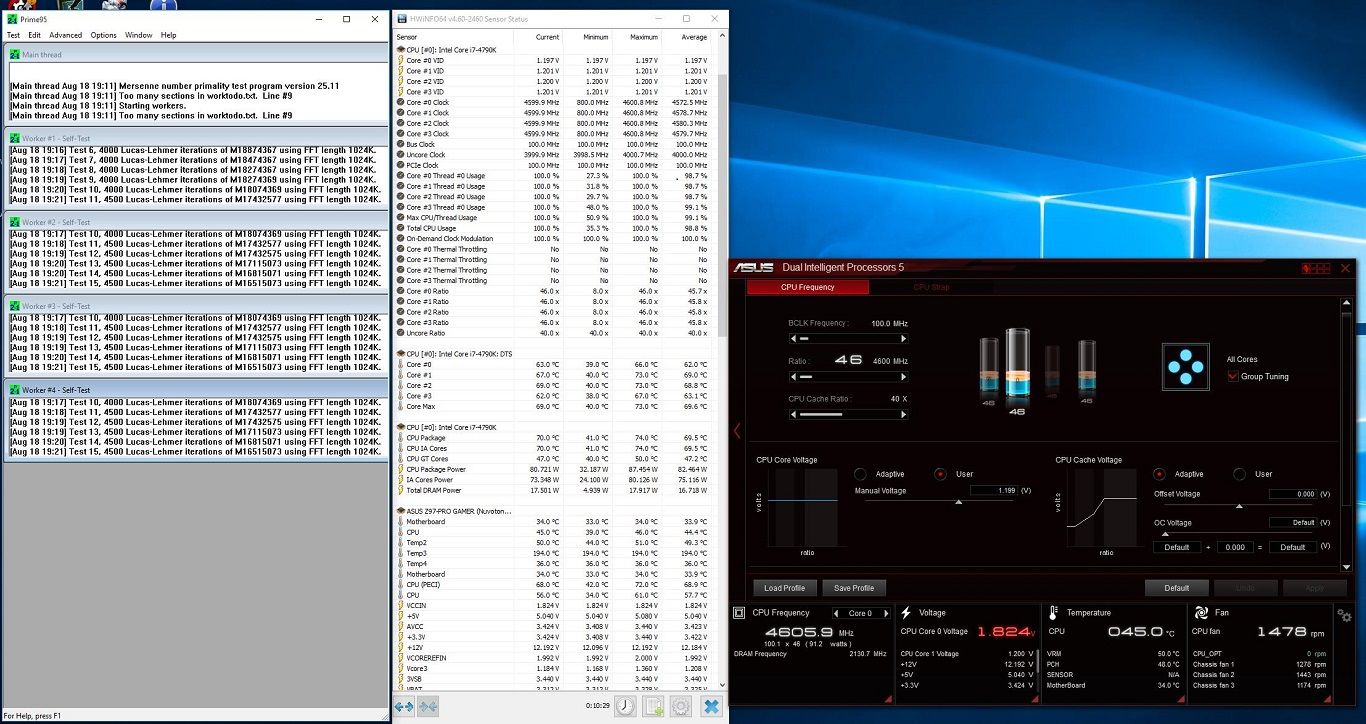The height and width of the screenshot is (724, 1366).
Task: Click the Apply button in ASUS panel
Action: tap(1315, 588)
